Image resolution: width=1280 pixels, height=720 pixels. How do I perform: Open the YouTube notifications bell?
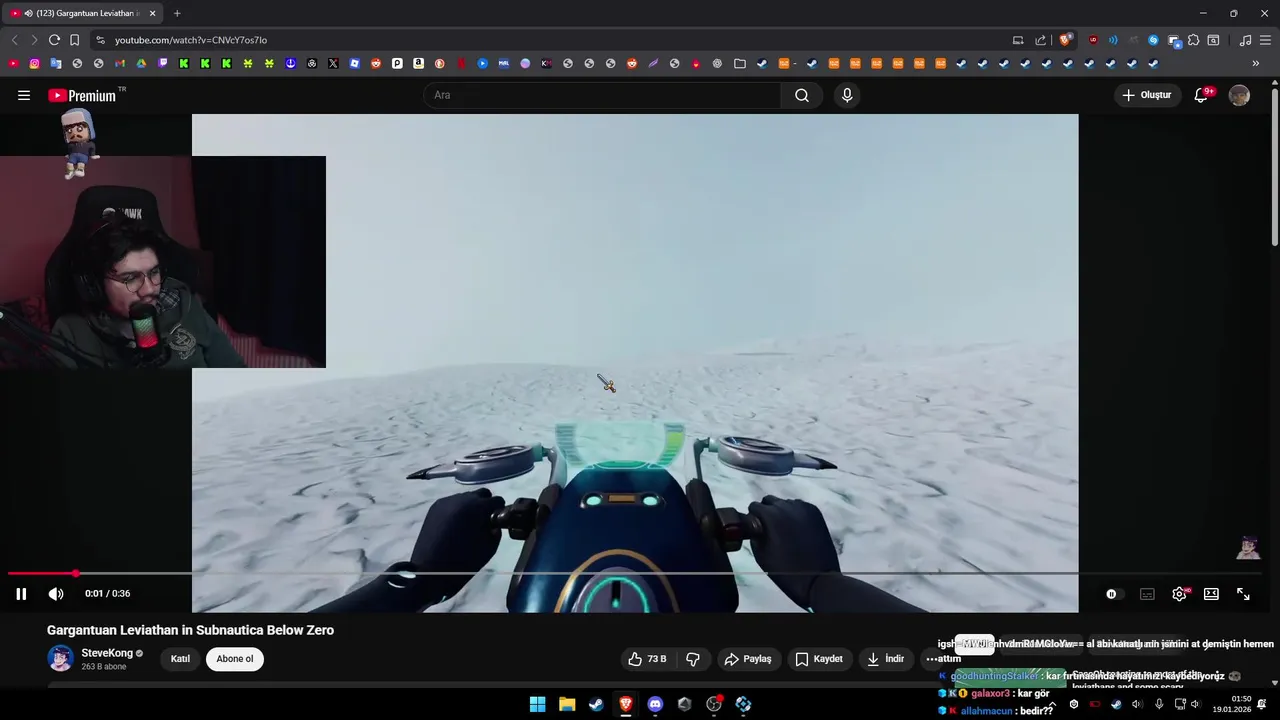(1202, 95)
